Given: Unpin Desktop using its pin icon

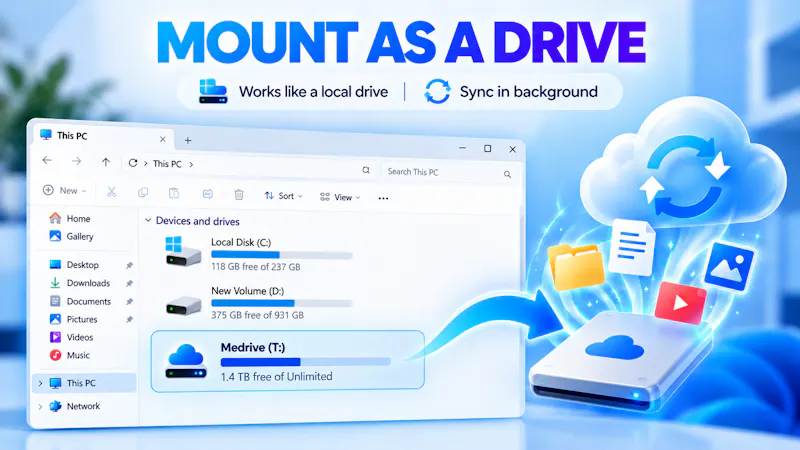Looking at the screenshot, I should click(x=130, y=265).
